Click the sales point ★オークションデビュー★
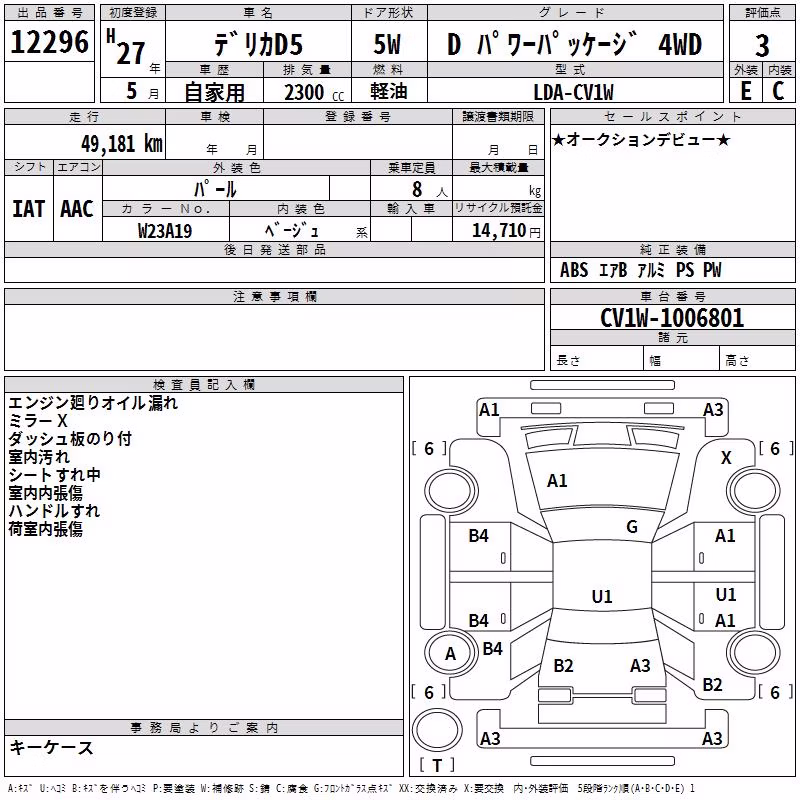 pyautogui.click(x=641, y=139)
